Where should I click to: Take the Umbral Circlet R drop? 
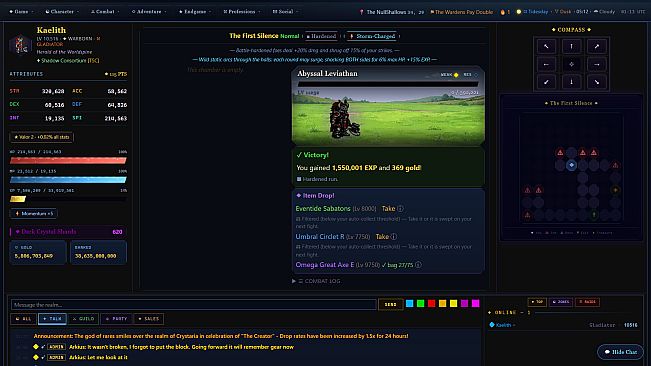tap(382, 237)
